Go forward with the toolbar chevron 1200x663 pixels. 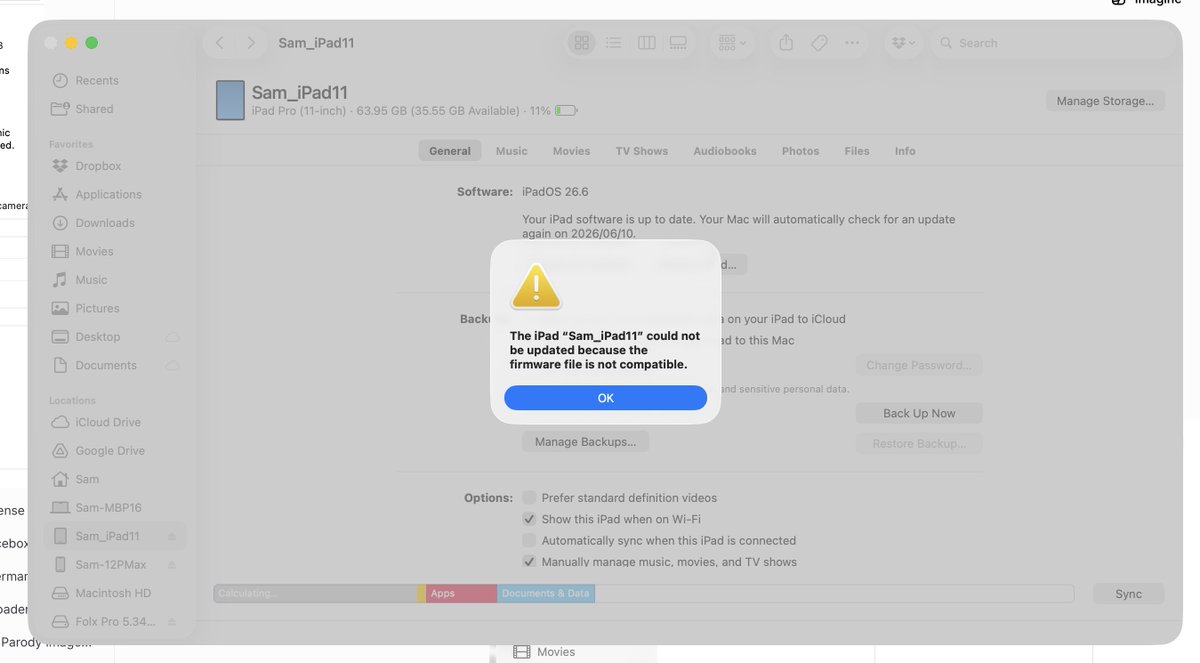(x=251, y=43)
